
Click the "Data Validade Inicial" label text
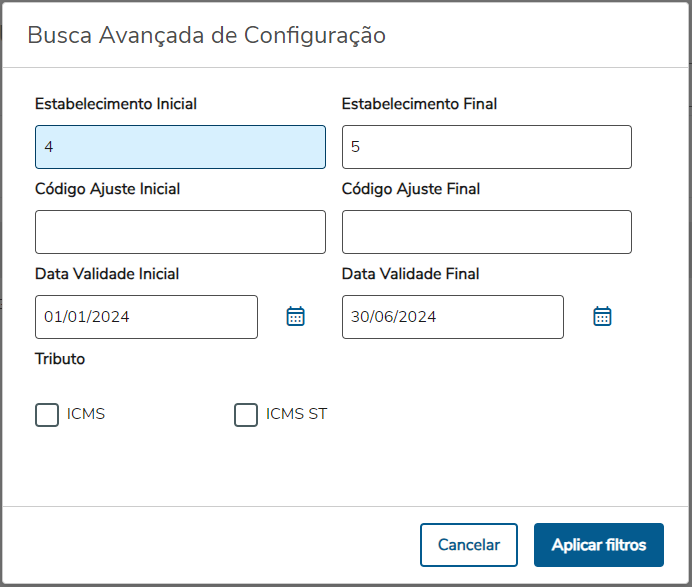(107, 274)
